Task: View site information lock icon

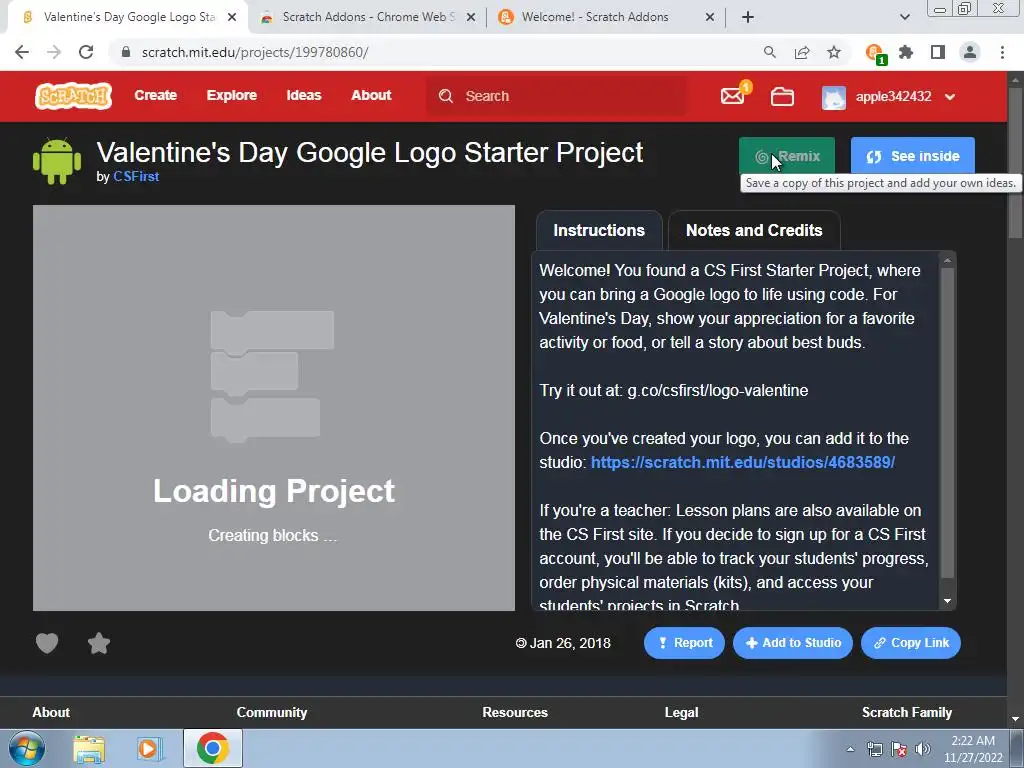Action: (126, 52)
